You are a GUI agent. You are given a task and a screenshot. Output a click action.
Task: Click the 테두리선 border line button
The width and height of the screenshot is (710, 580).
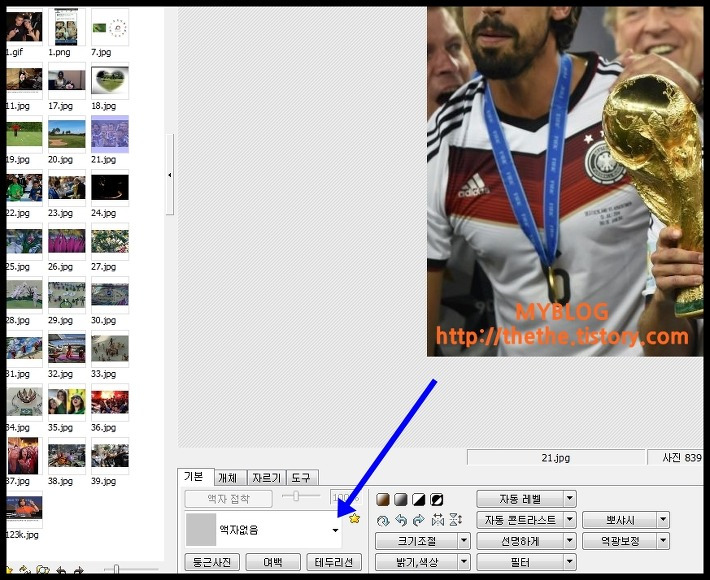click(334, 562)
